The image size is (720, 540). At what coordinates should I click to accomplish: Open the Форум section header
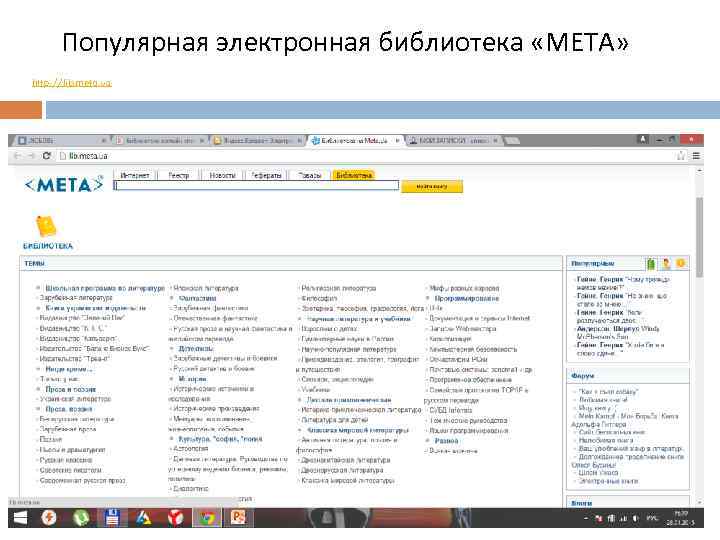click(583, 376)
